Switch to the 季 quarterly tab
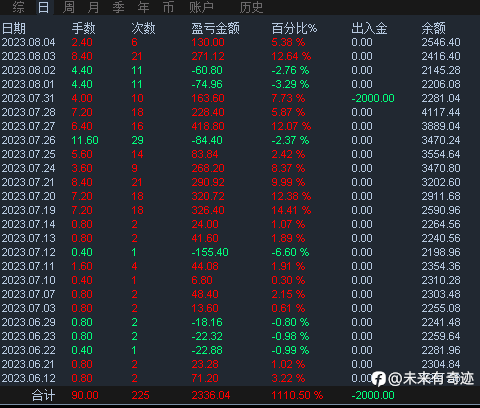This screenshot has height=408, width=480. pos(118,7)
